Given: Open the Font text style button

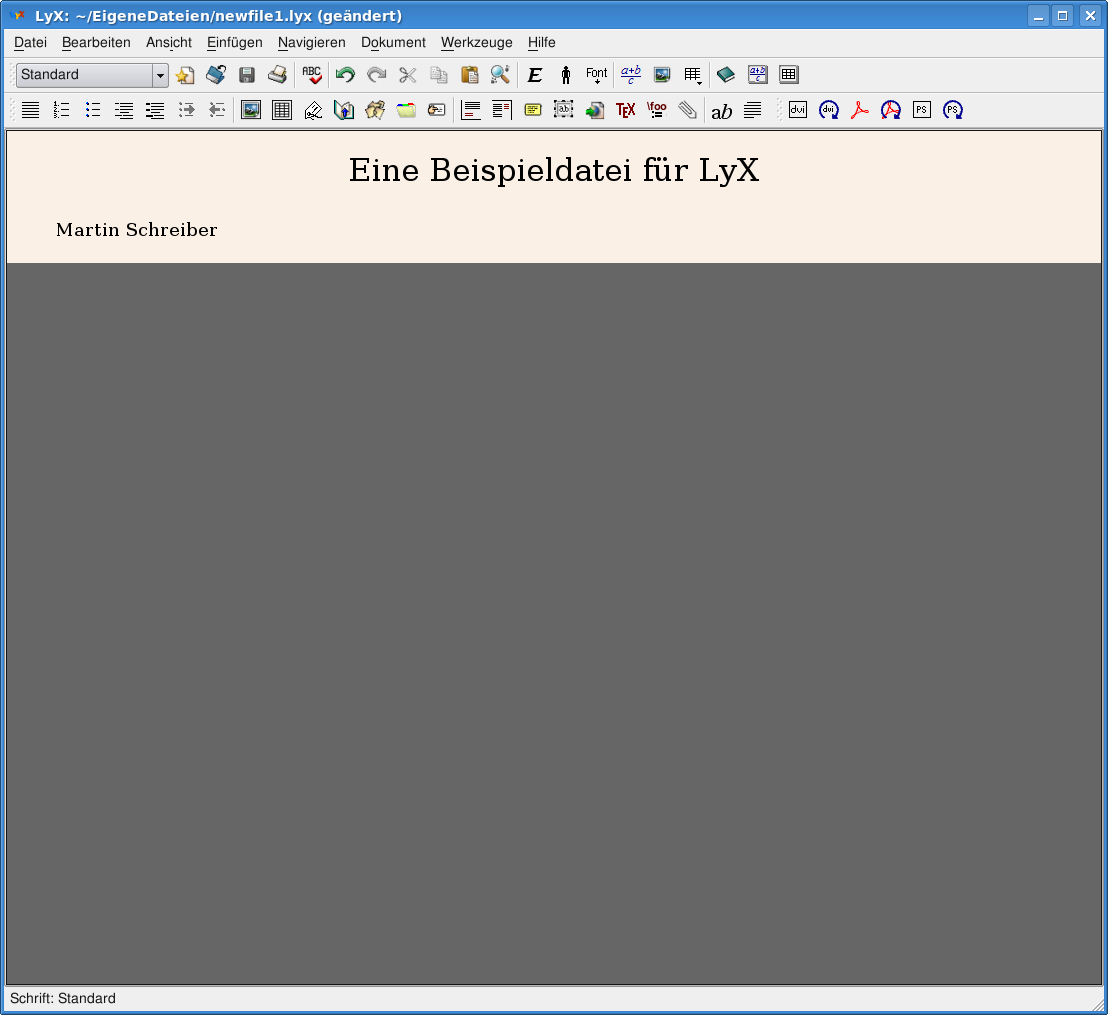Looking at the screenshot, I should click(x=596, y=75).
